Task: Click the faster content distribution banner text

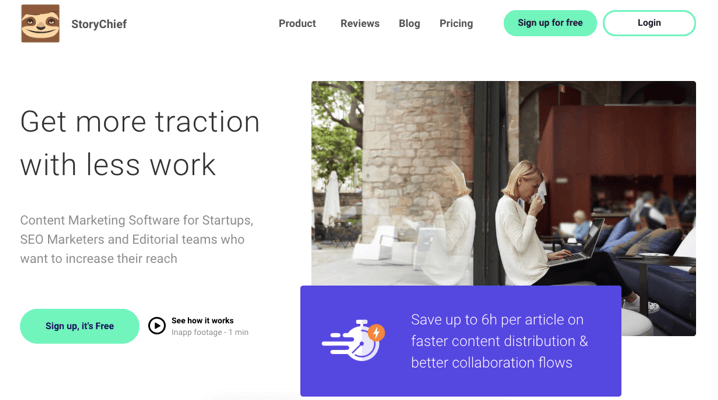Action: tap(499, 341)
